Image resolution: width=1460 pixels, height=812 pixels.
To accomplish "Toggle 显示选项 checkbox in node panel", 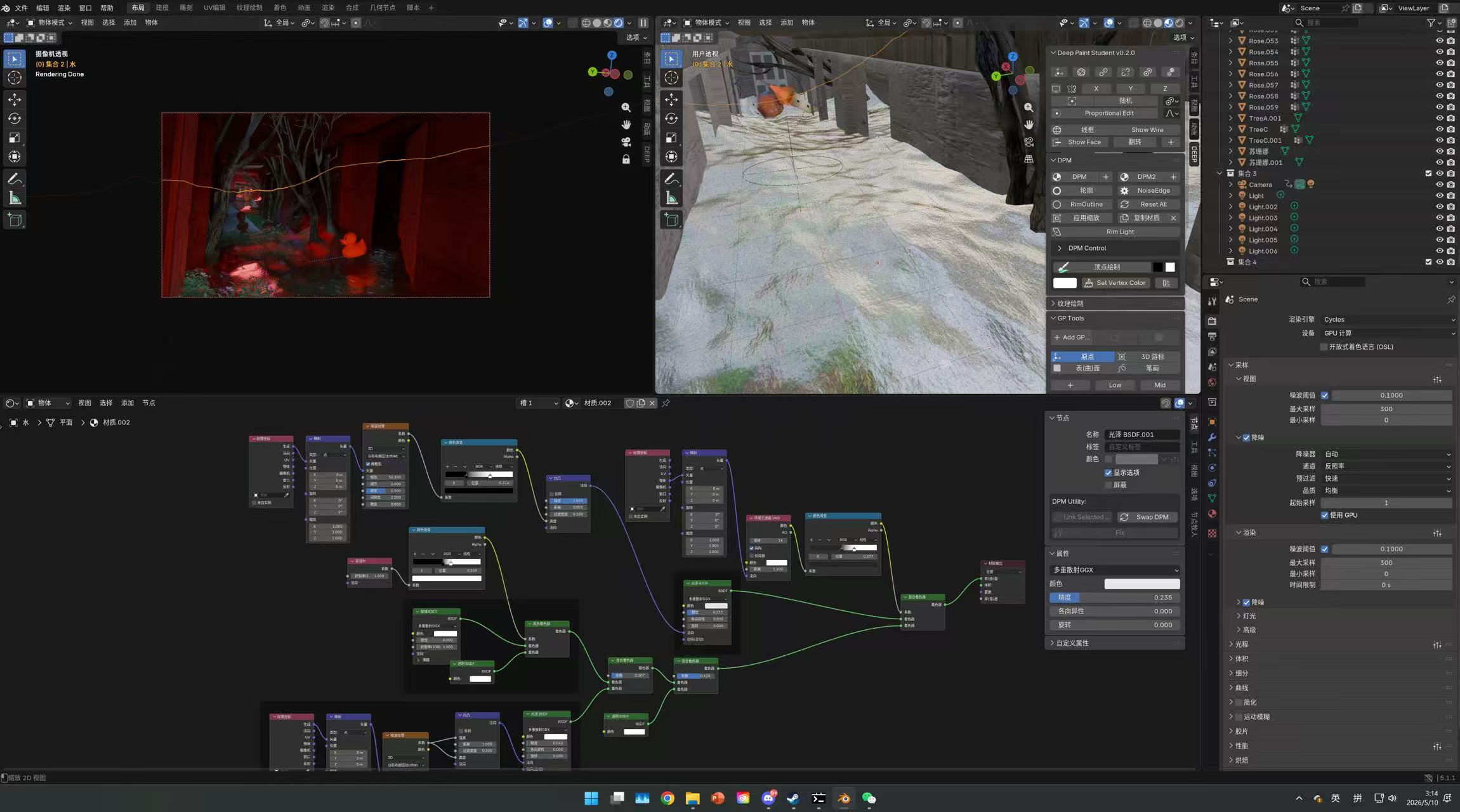I will point(1108,473).
